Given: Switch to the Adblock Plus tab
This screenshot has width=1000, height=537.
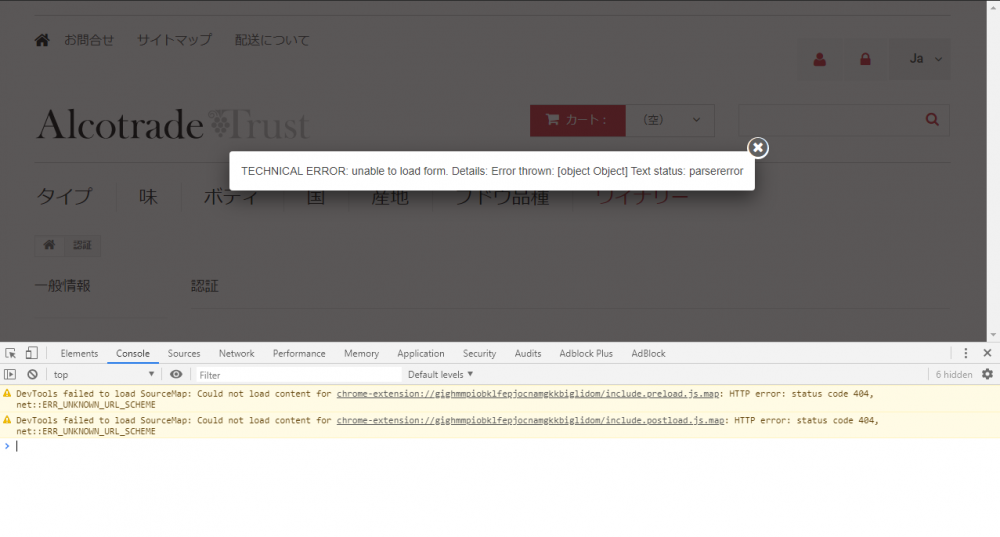Looking at the screenshot, I should 586,353.
